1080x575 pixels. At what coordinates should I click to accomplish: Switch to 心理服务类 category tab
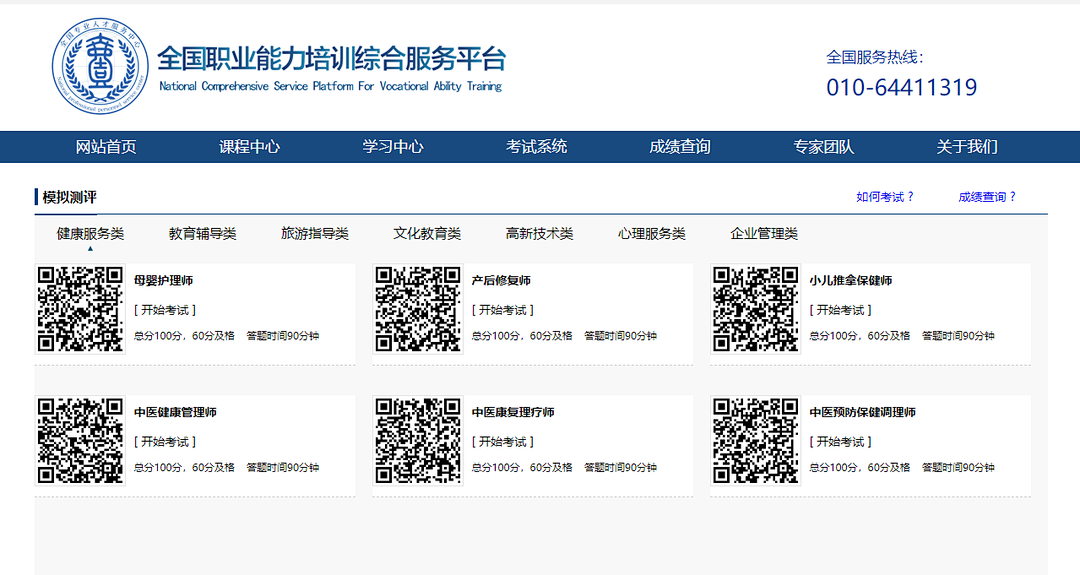click(652, 233)
